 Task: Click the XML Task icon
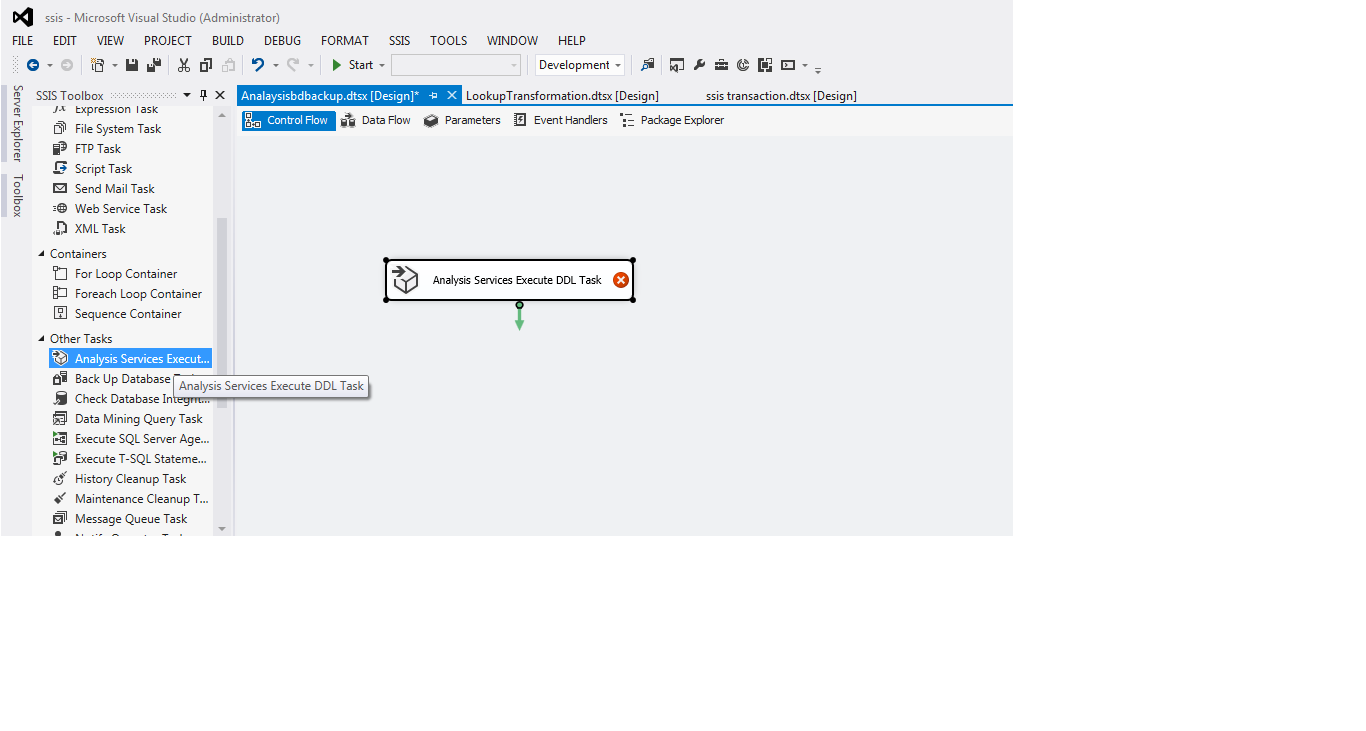tap(60, 229)
